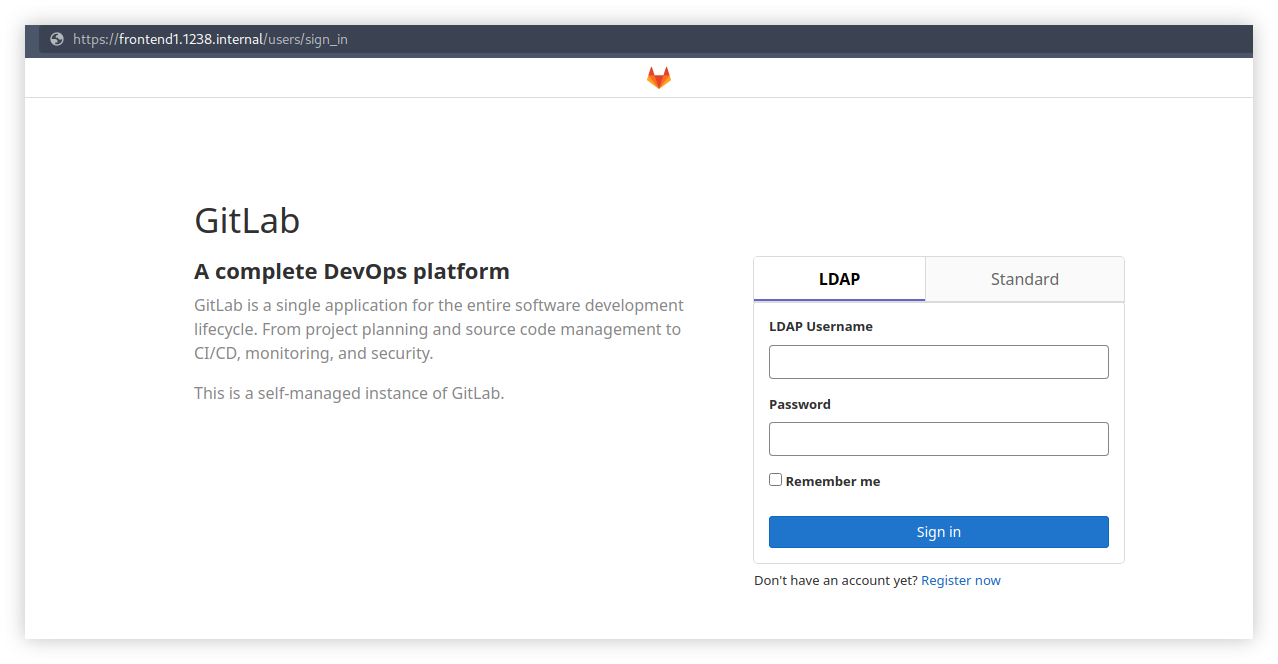
Task: Switch to the Standard login tab
Action: [1024, 279]
